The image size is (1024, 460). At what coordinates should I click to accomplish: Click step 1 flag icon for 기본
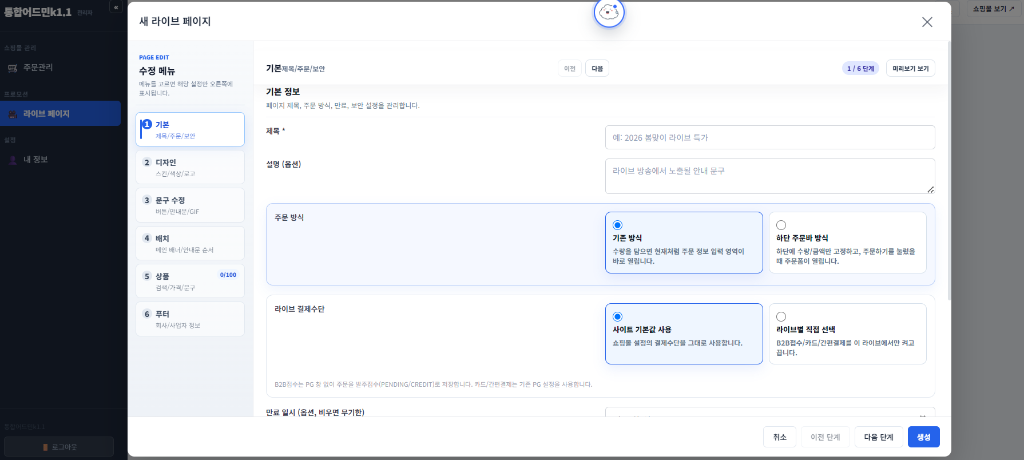coord(147,124)
